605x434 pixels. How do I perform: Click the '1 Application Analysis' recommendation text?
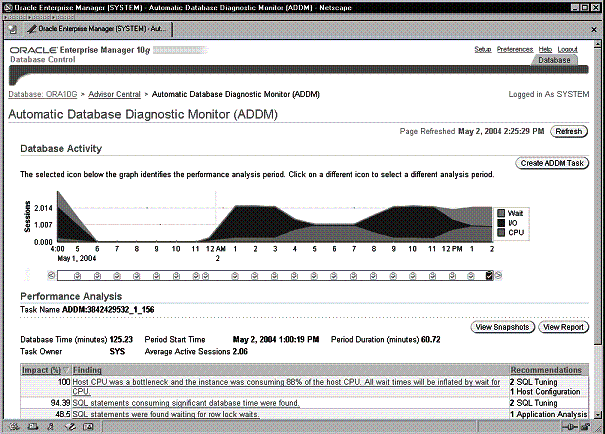click(x=548, y=414)
